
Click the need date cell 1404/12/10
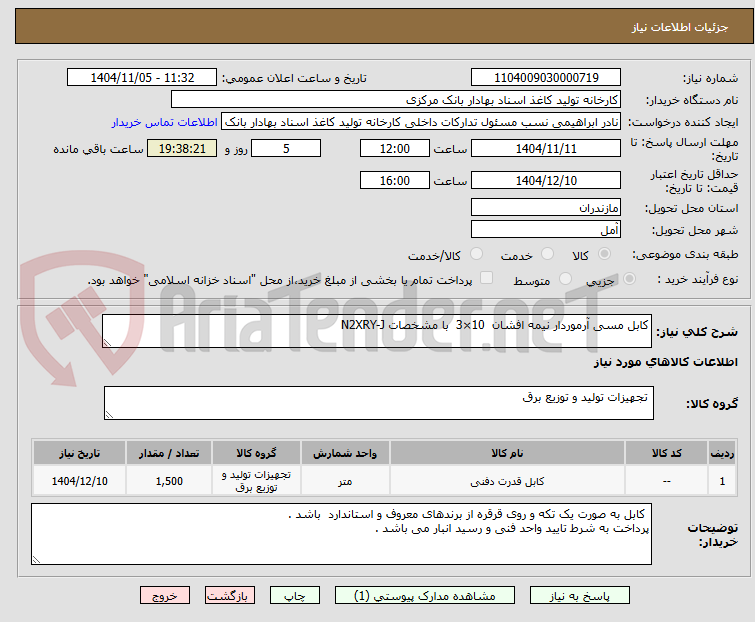(79, 480)
